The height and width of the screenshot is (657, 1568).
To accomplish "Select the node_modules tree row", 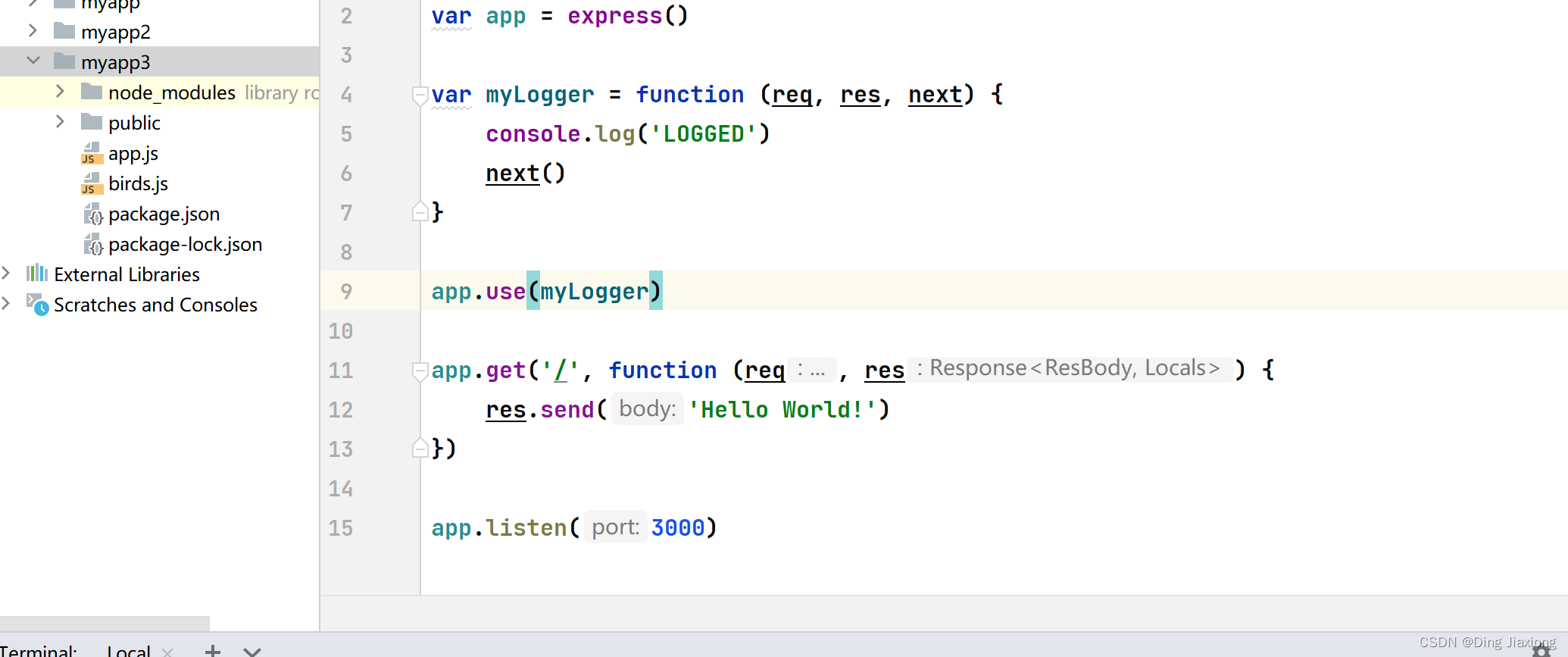I will point(160,92).
